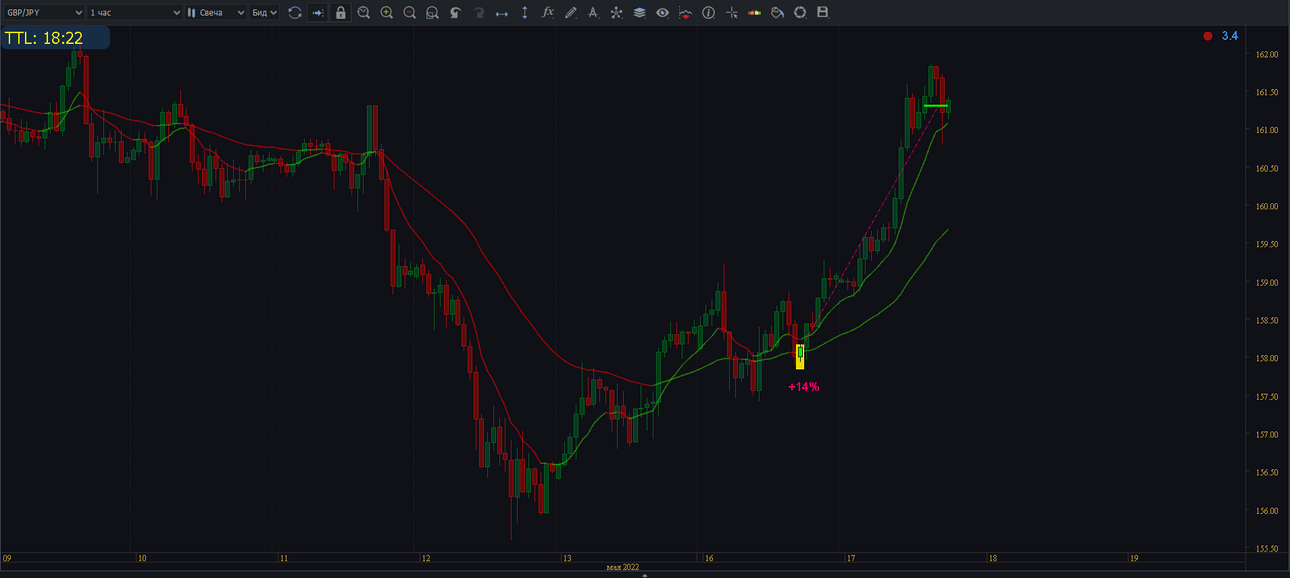The height and width of the screenshot is (578, 1290).
Task: Click the 'мая 2022' month label
Action: pyautogui.click(x=622, y=568)
